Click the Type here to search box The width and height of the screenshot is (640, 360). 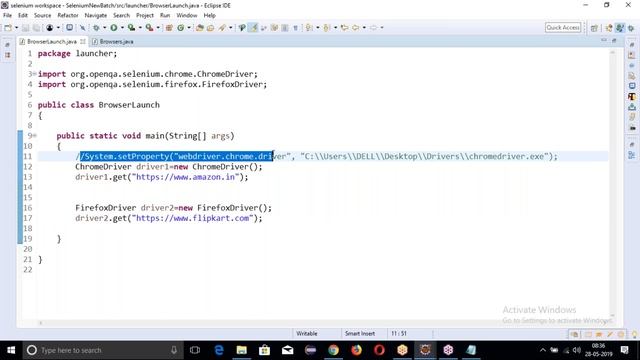102,350
